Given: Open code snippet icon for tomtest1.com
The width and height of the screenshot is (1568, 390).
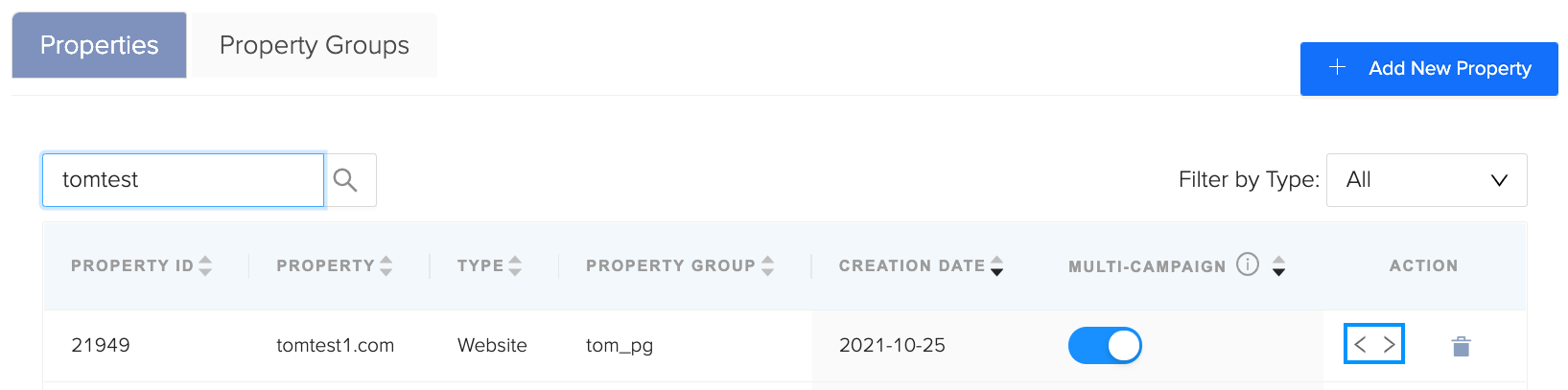Looking at the screenshot, I should pyautogui.click(x=1374, y=345).
